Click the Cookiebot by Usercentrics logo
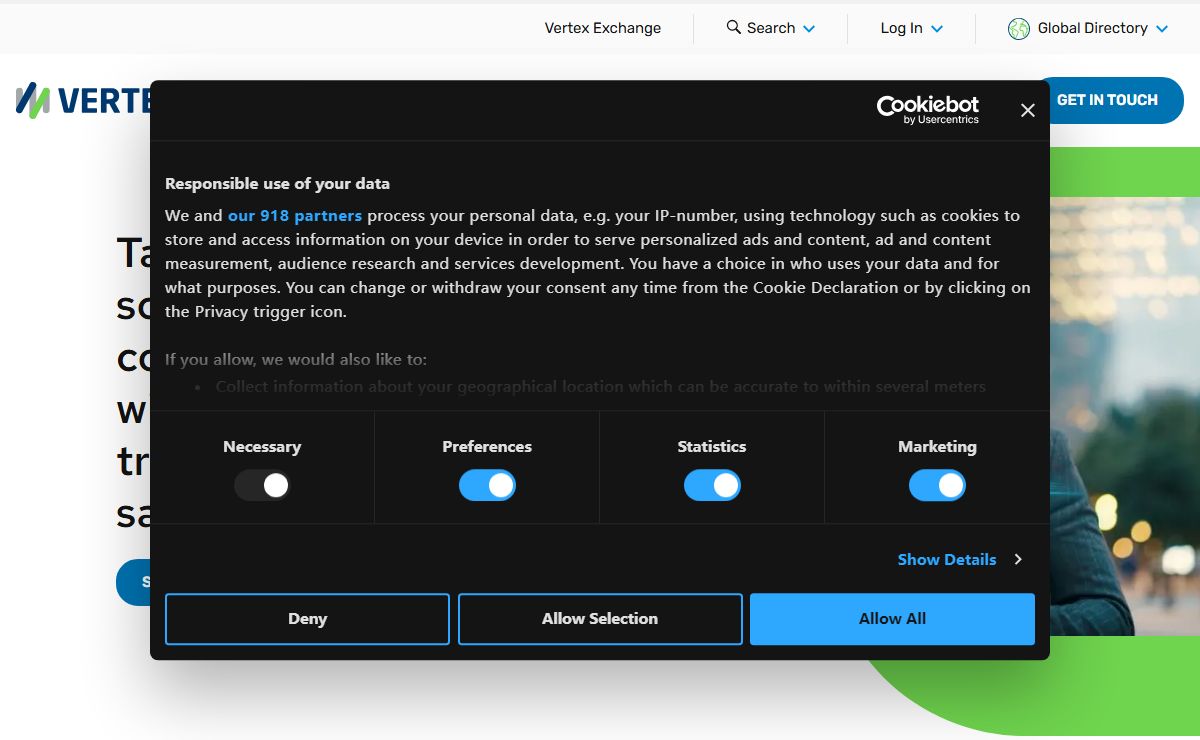This screenshot has width=1200, height=740. click(x=927, y=109)
